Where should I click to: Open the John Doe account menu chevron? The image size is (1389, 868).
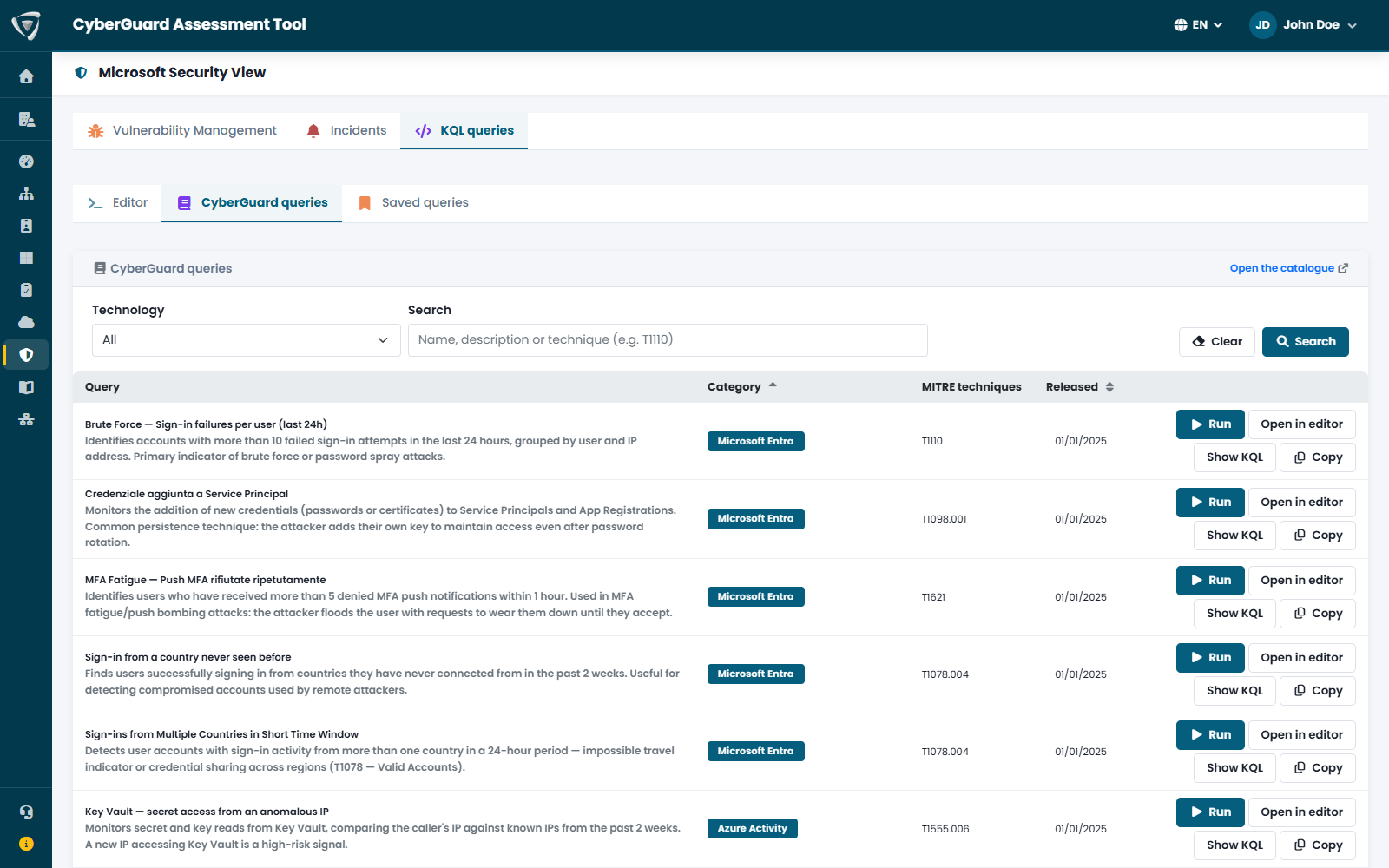point(1352,25)
